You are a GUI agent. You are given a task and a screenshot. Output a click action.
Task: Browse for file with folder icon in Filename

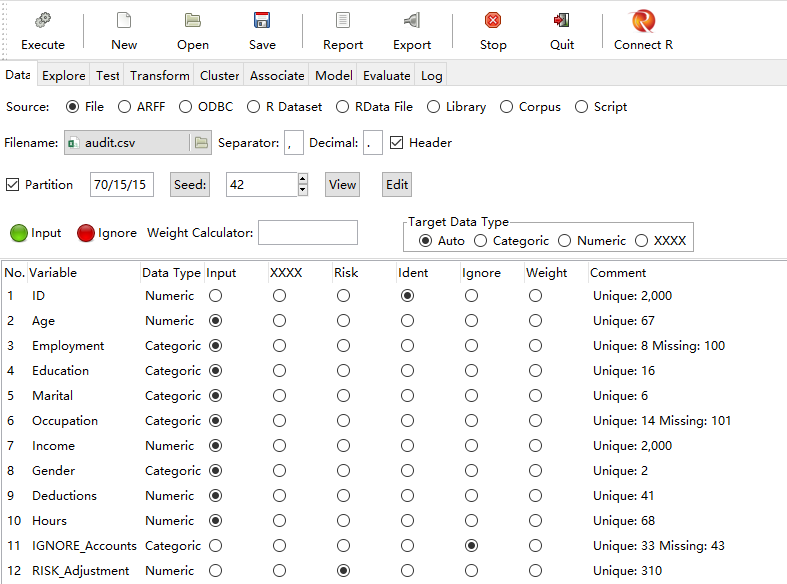click(201, 143)
